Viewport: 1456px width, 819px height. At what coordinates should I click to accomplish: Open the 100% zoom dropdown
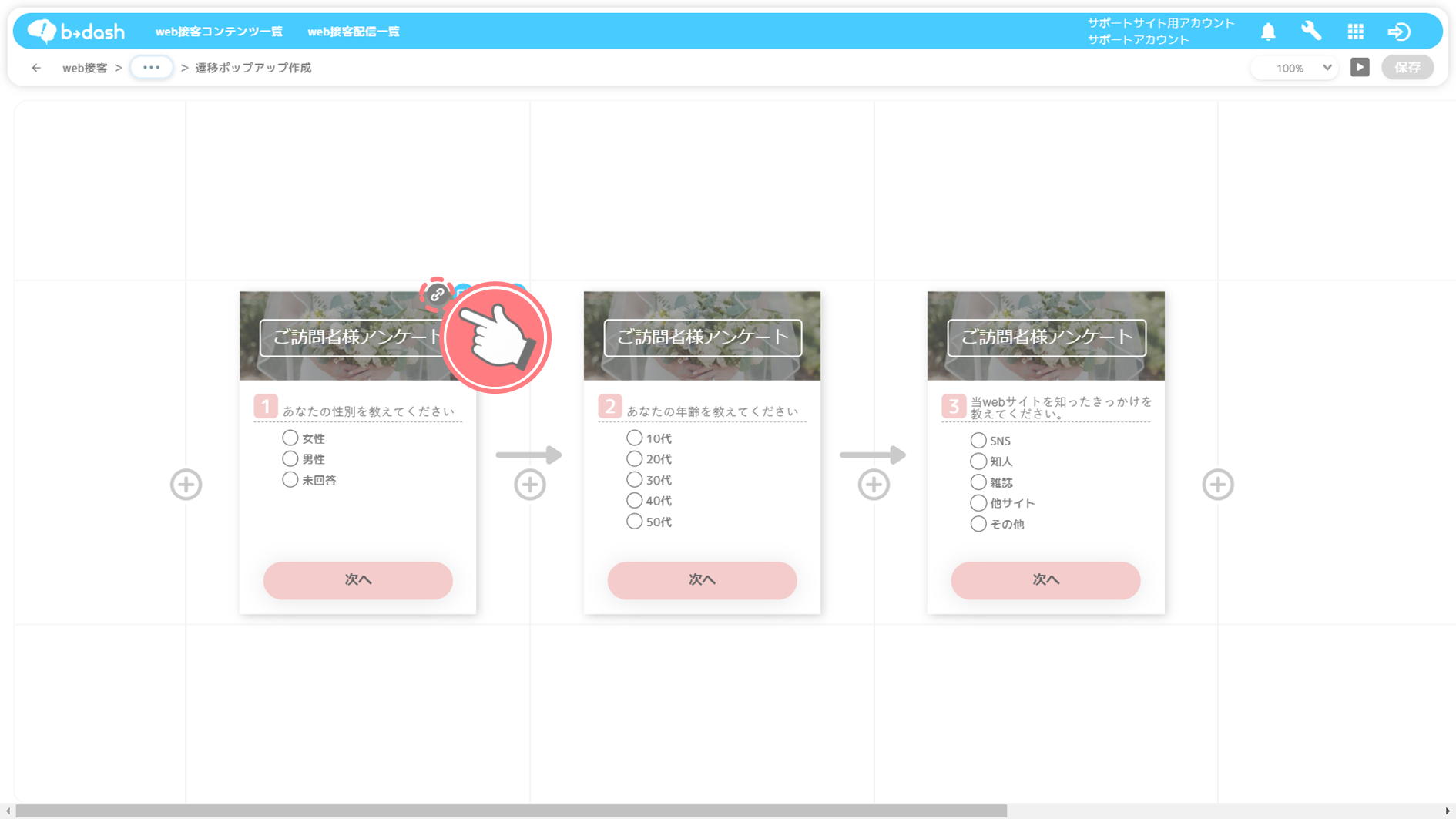click(1295, 68)
